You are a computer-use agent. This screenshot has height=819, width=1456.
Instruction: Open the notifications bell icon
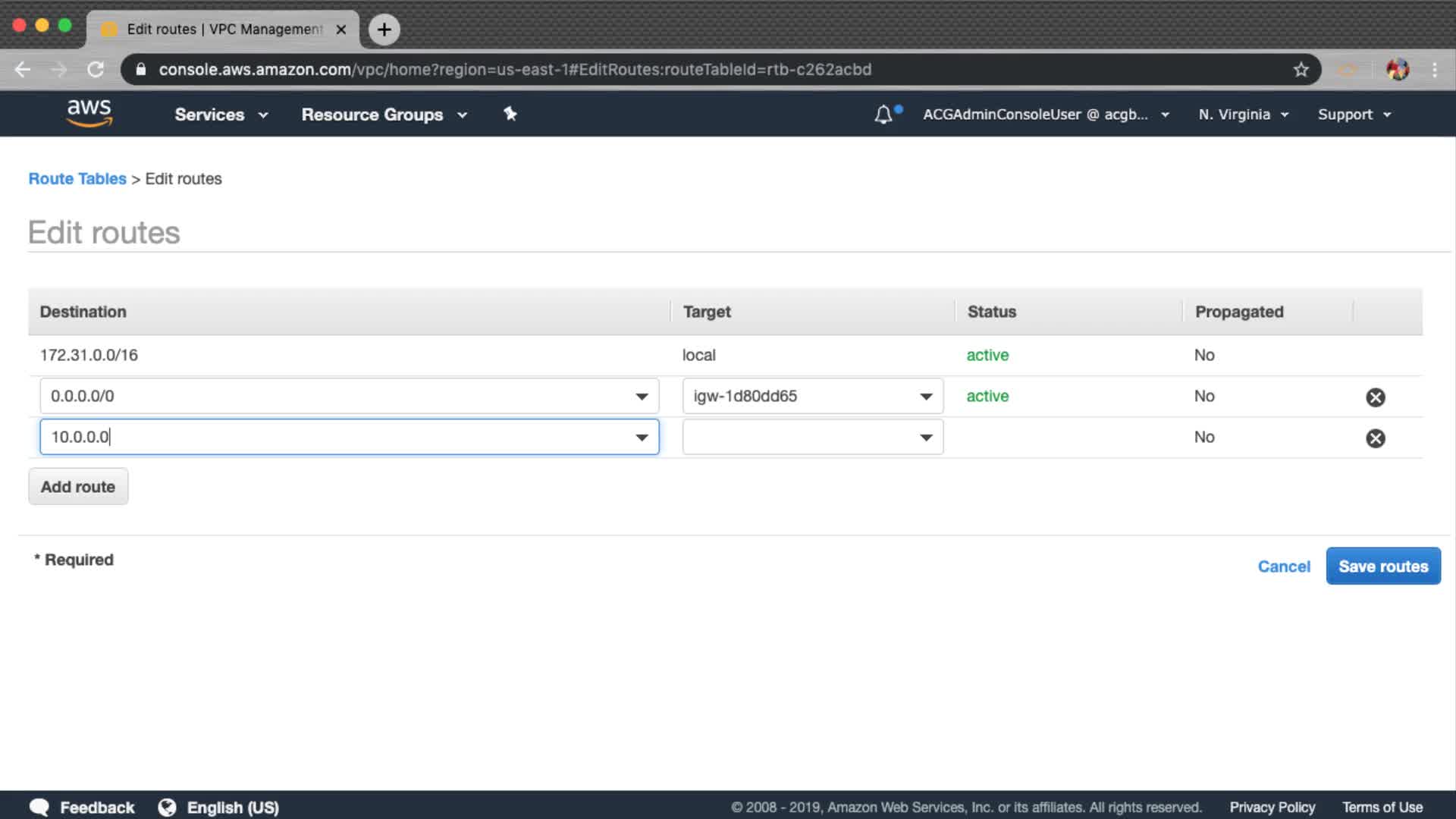point(883,115)
